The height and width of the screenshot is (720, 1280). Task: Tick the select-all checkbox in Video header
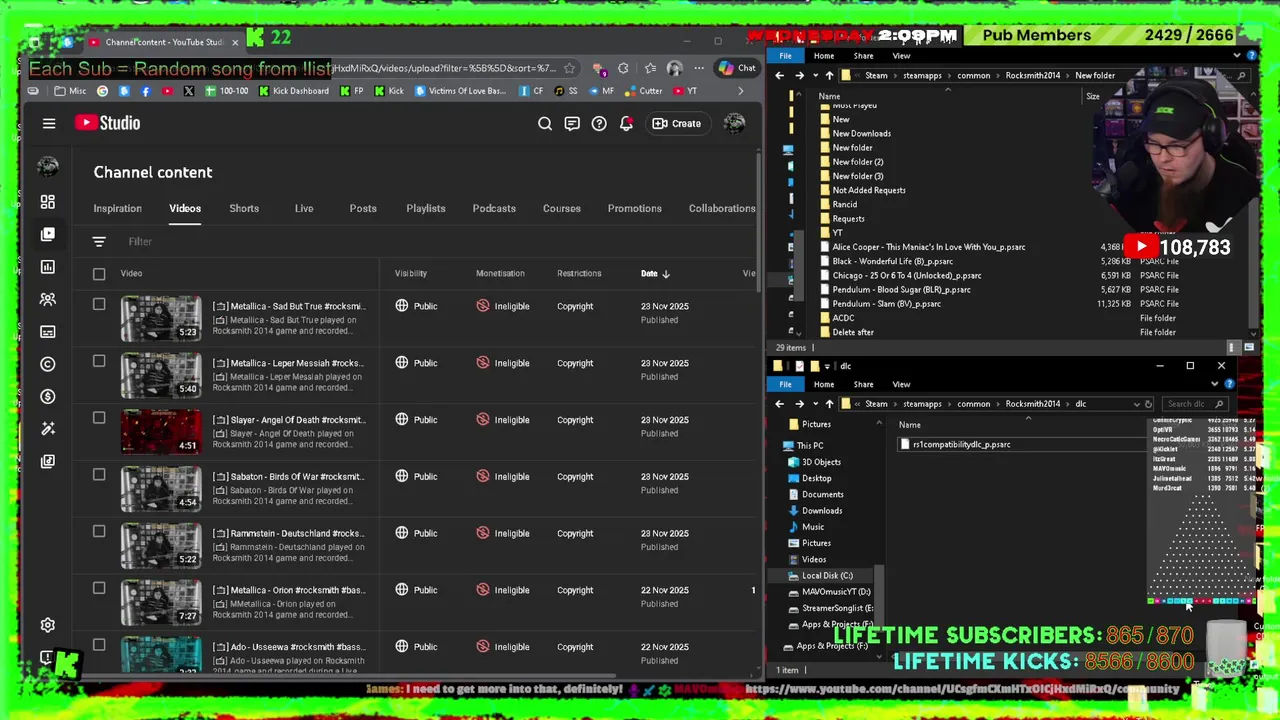click(99, 273)
